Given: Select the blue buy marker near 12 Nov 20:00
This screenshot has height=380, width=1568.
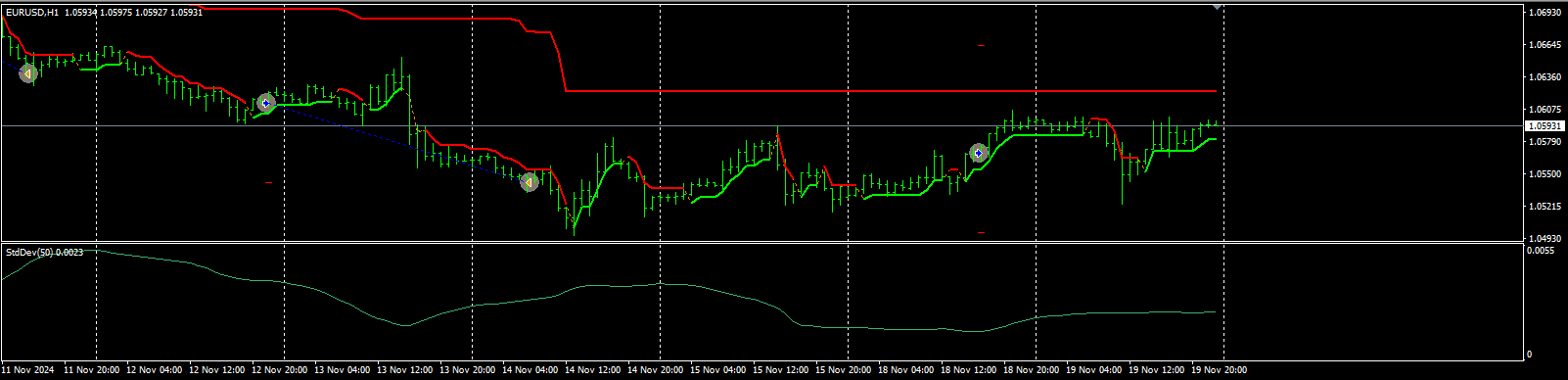Looking at the screenshot, I should tap(266, 103).
